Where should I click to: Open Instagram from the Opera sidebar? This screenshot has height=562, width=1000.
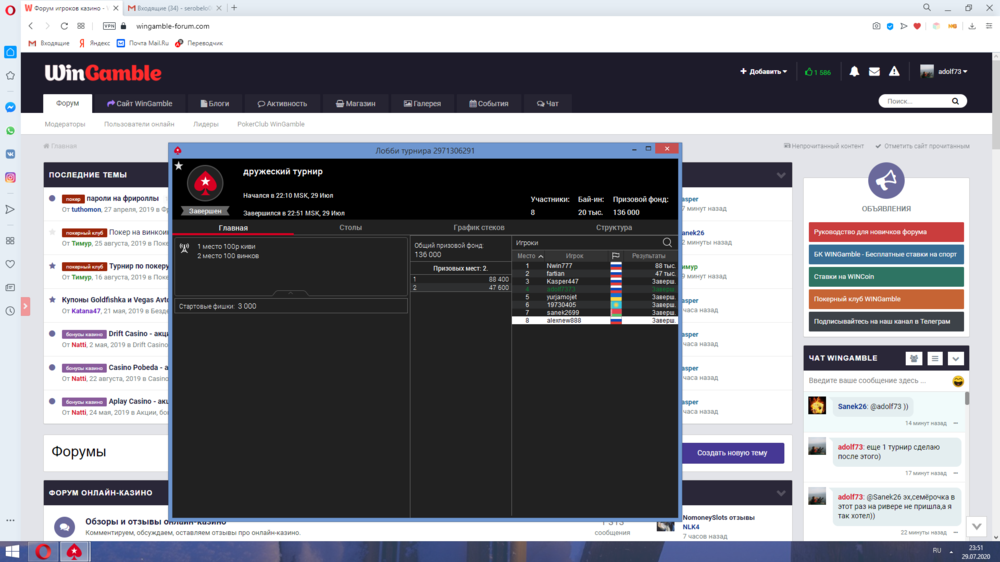pyautogui.click(x=10, y=177)
